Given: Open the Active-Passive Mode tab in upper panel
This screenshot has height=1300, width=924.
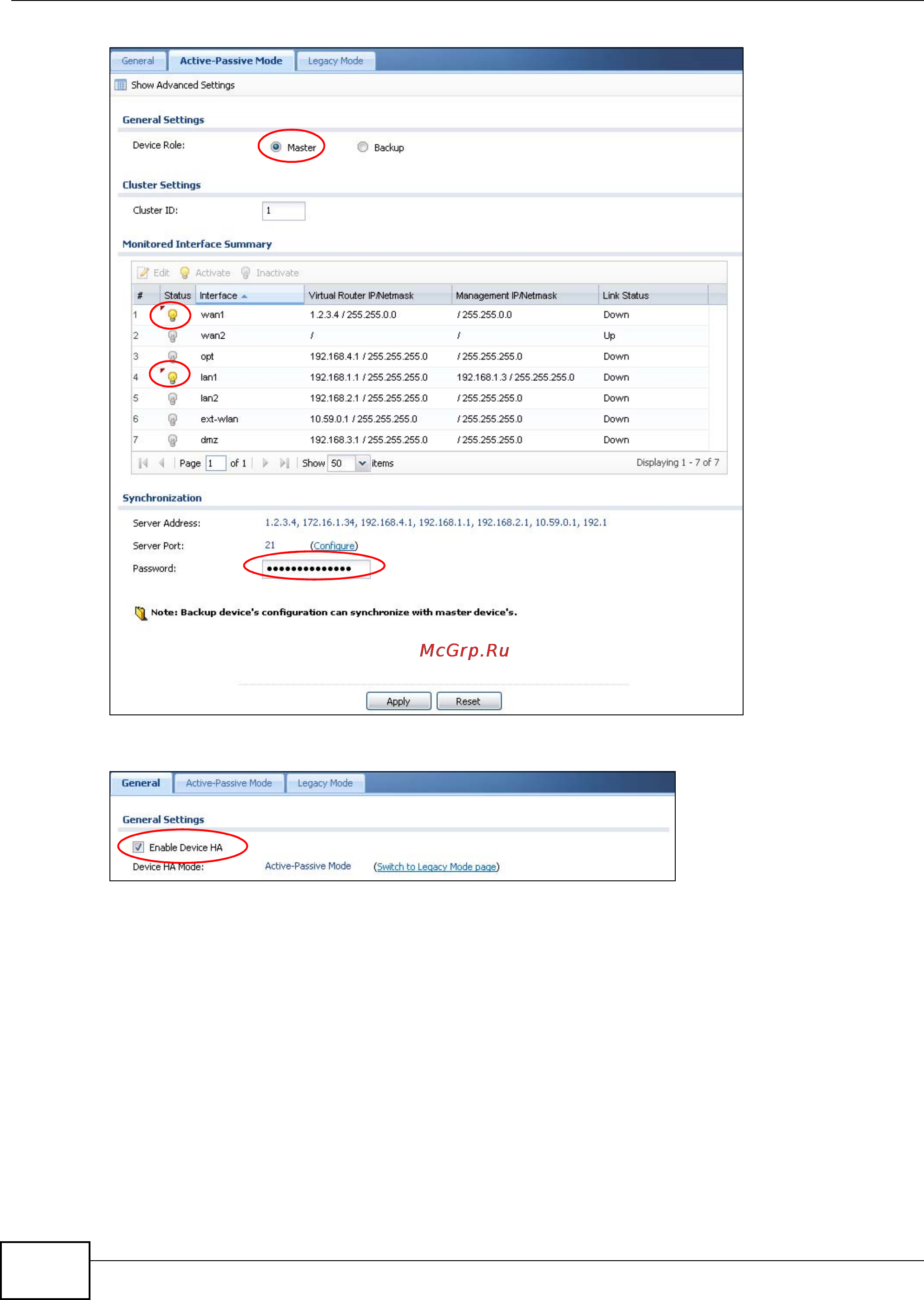Looking at the screenshot, I should 231,61.
